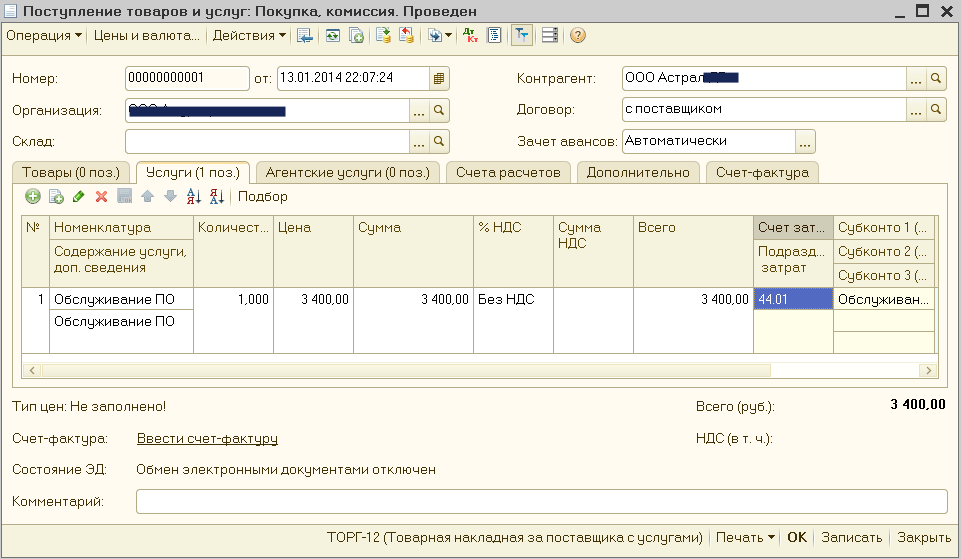The width and height of the screenshot is (961, 559).
Task: Switch to the Товары (0 поз.) tab
Action: [70, 172]
